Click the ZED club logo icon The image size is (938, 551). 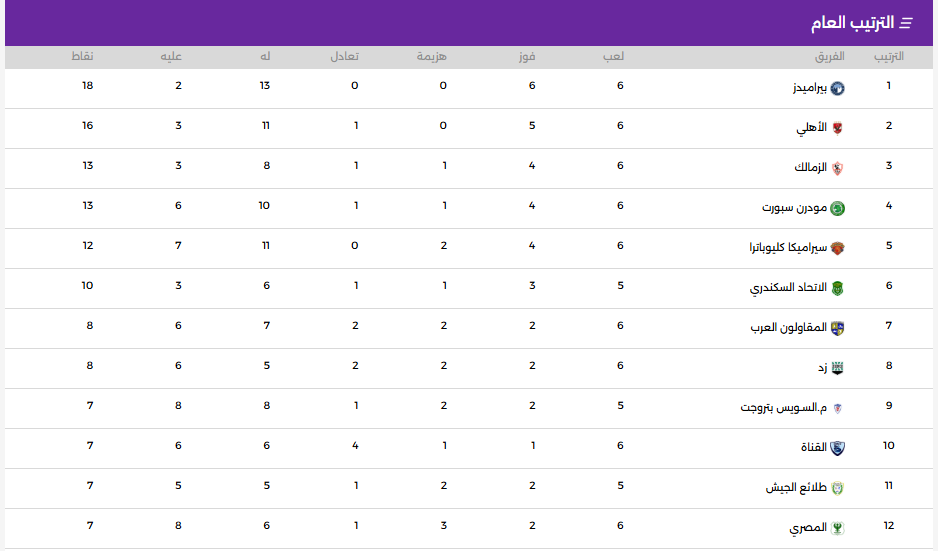[x=838, y=369]
